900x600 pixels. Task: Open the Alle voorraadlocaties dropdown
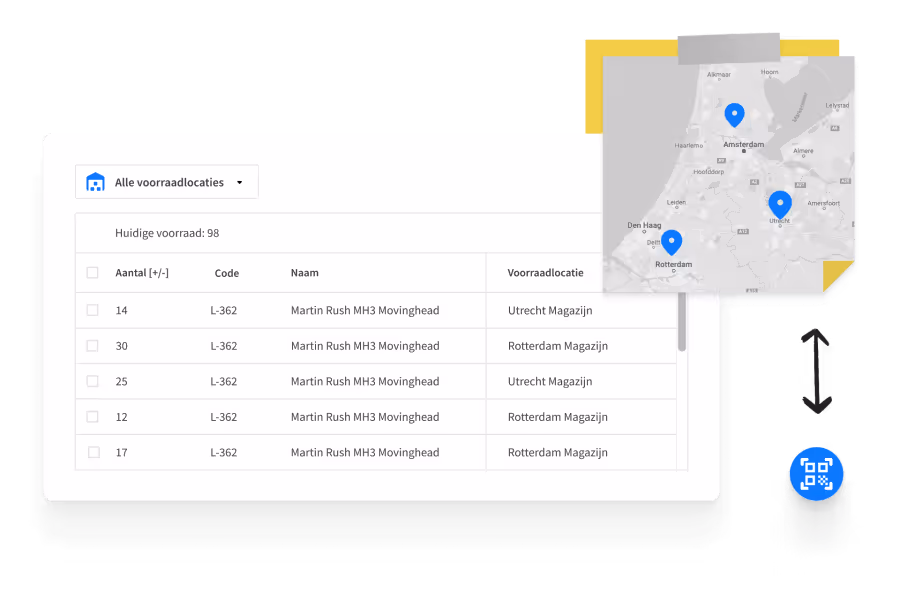click(166, 182)
